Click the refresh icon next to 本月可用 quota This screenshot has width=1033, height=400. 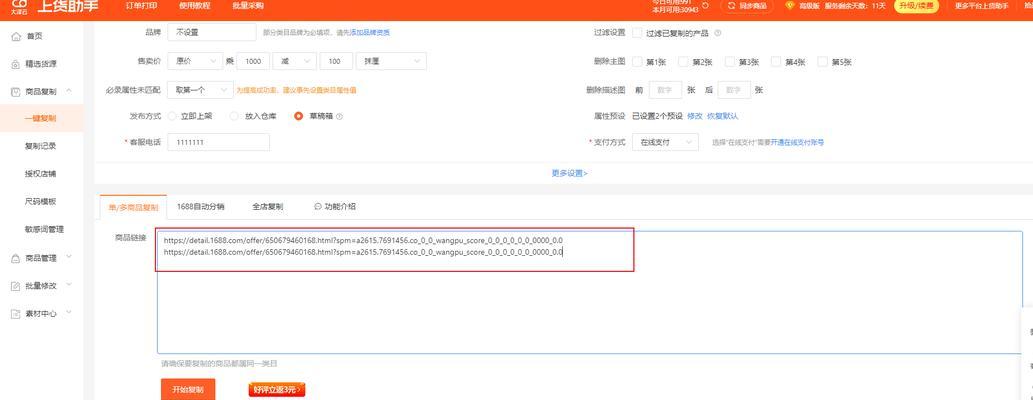(706, 5)
